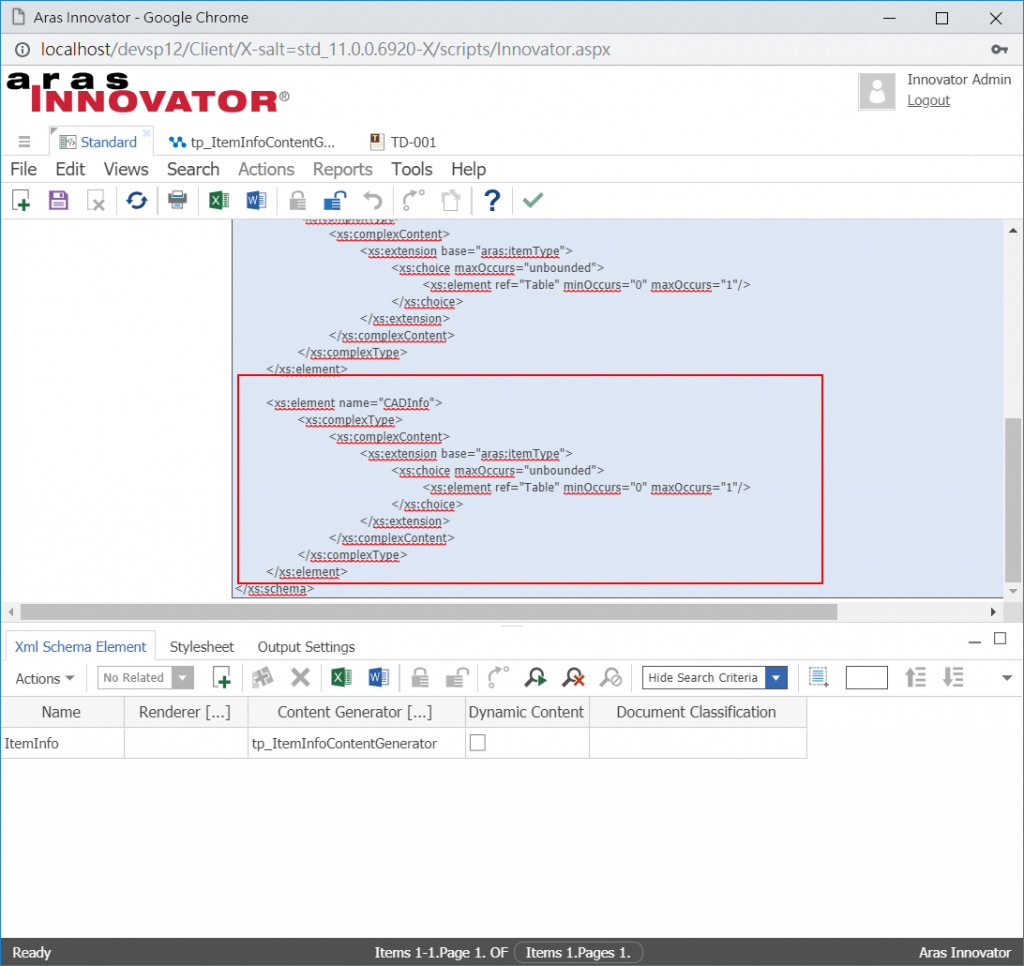1024x966 pixels.
Task: Run search with the binoculars arrow icon
Action: tap(536, 677)
